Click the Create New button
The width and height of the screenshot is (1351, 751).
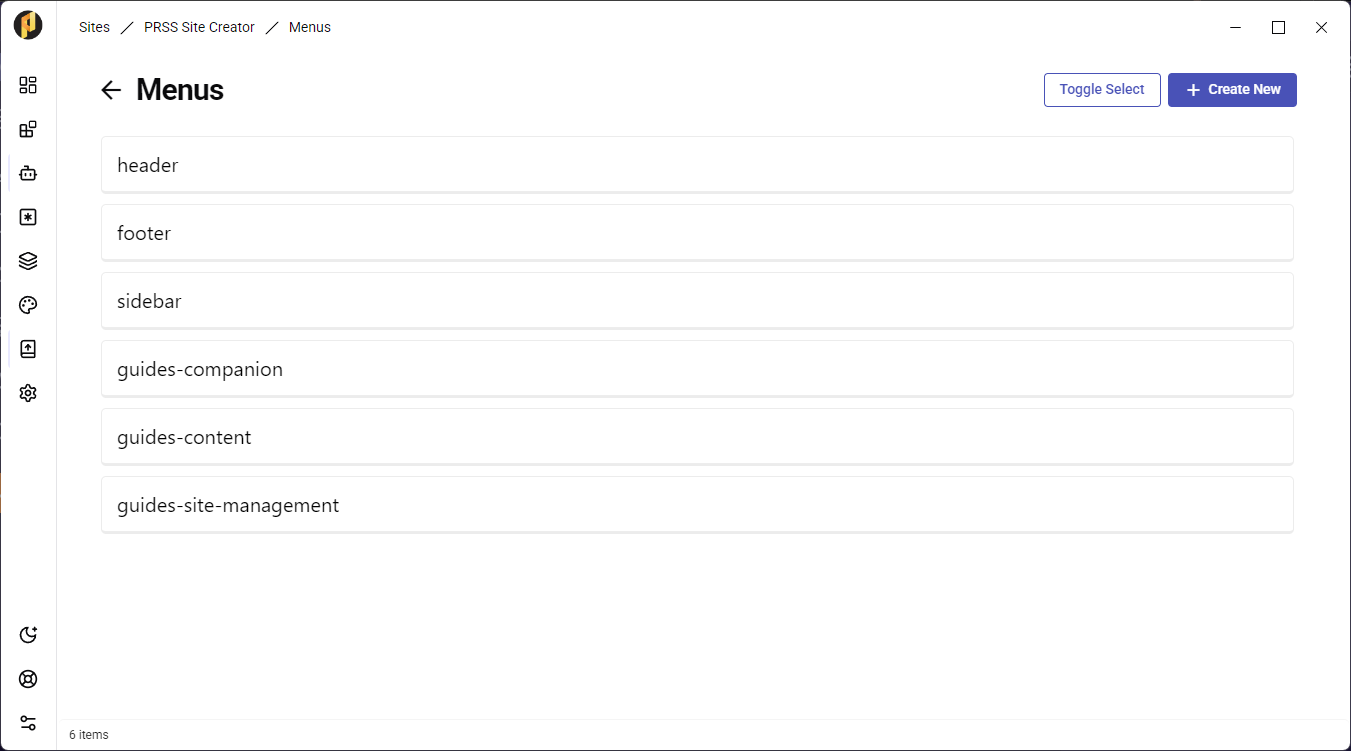pos(1232,90)
